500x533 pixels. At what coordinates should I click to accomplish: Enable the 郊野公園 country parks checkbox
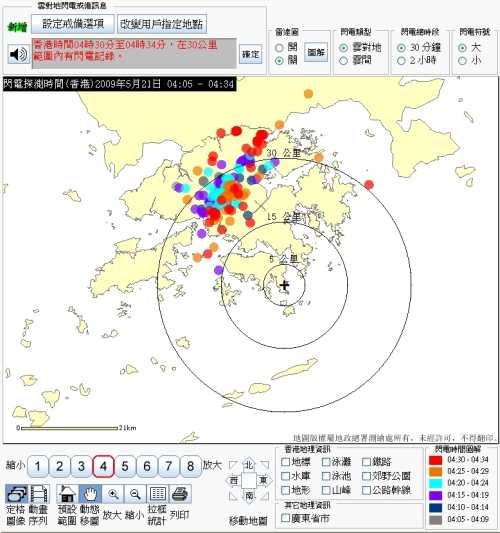tap(366, 476)
